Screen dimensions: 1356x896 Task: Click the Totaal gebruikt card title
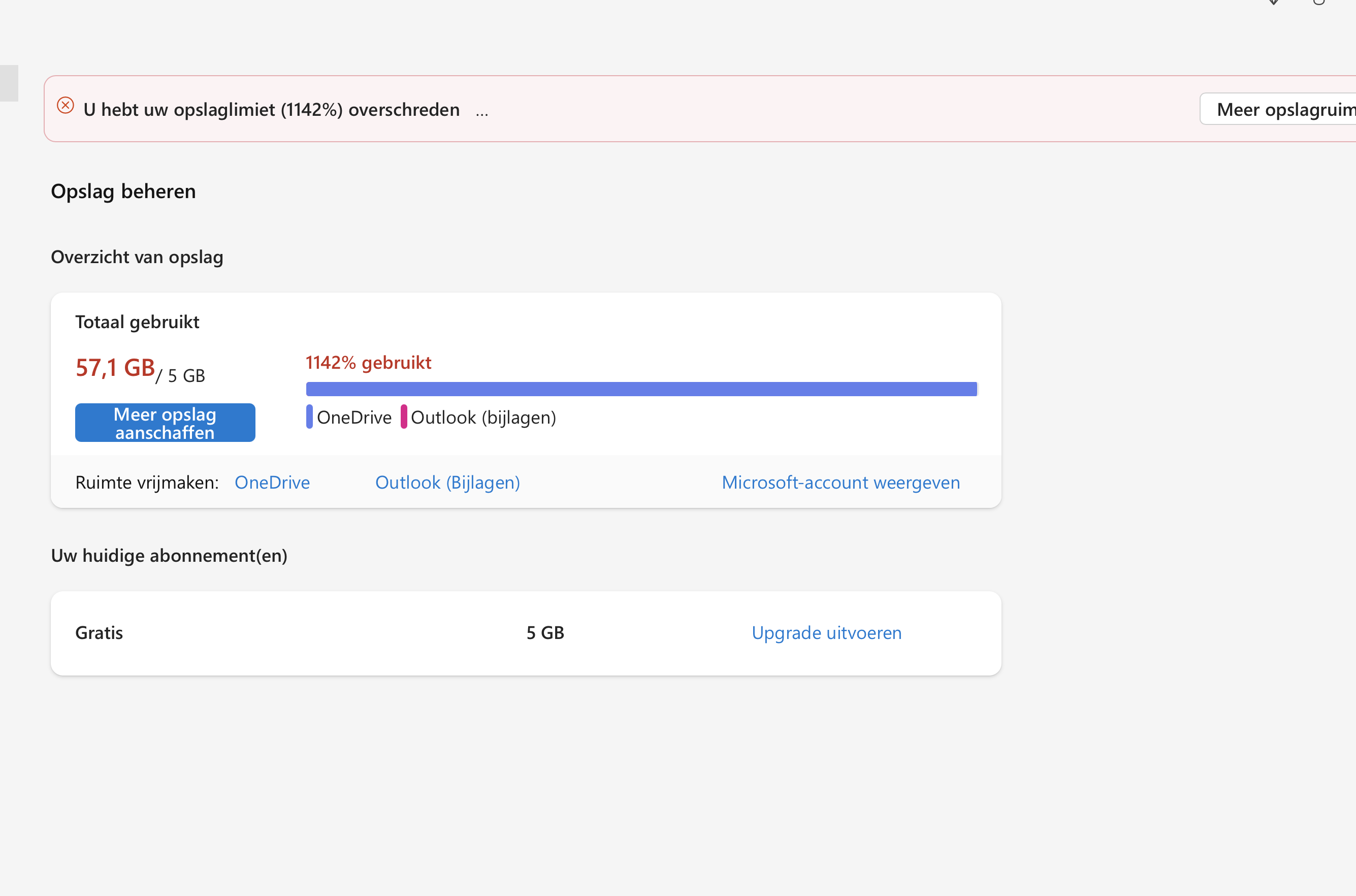137,322
